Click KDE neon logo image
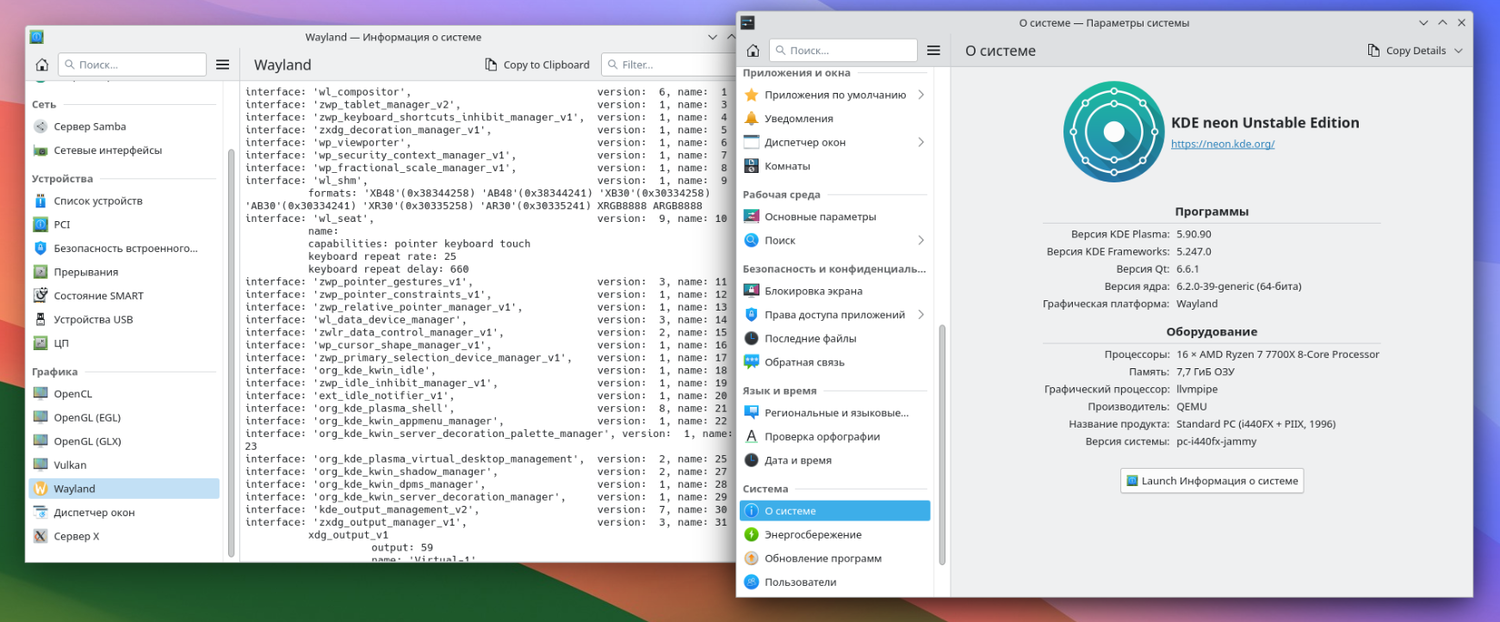Screen dimensions: 1500x622 [x=1113, y=131]
